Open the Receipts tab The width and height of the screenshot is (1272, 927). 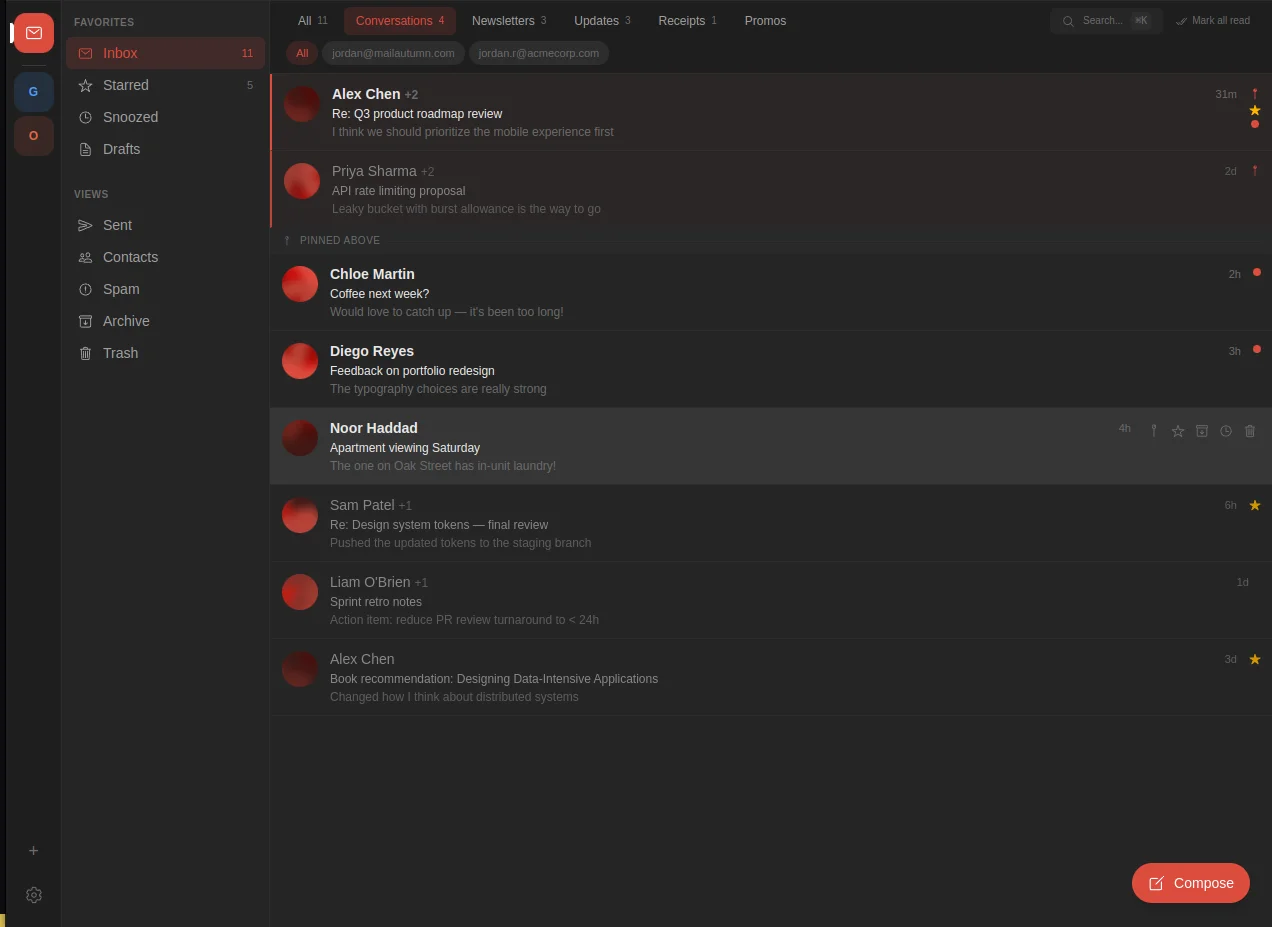pyautogui.click(x=681, y=20)
